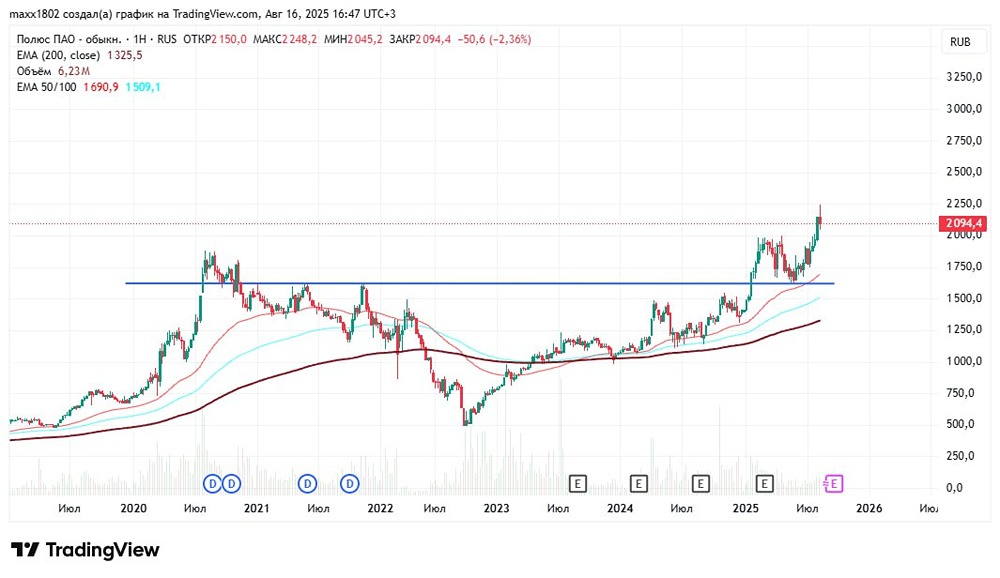The height and width of the screenshot is (578, 1000).
Task: Open the dividend marker nearest the 2021 label
Action: click(x=232, y=484)
